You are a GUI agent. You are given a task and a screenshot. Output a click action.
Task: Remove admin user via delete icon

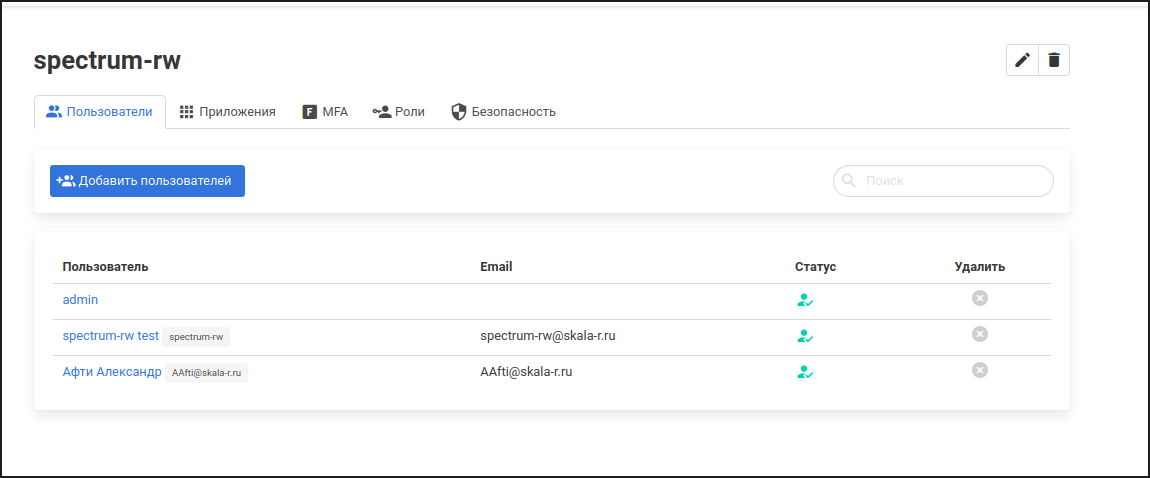[980, 298]
